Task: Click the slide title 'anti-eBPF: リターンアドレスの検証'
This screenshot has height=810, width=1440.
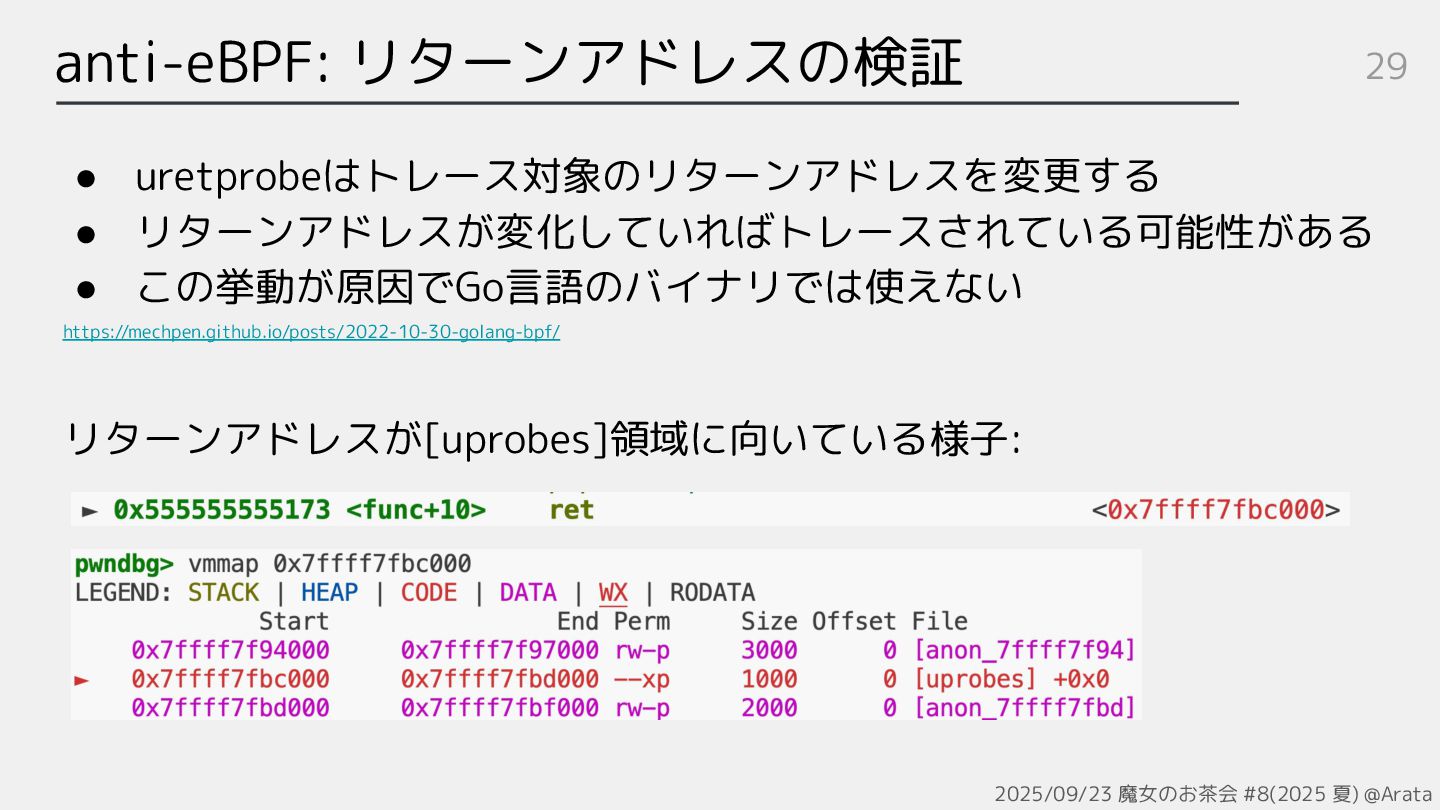Action: [x=509, y=63]
